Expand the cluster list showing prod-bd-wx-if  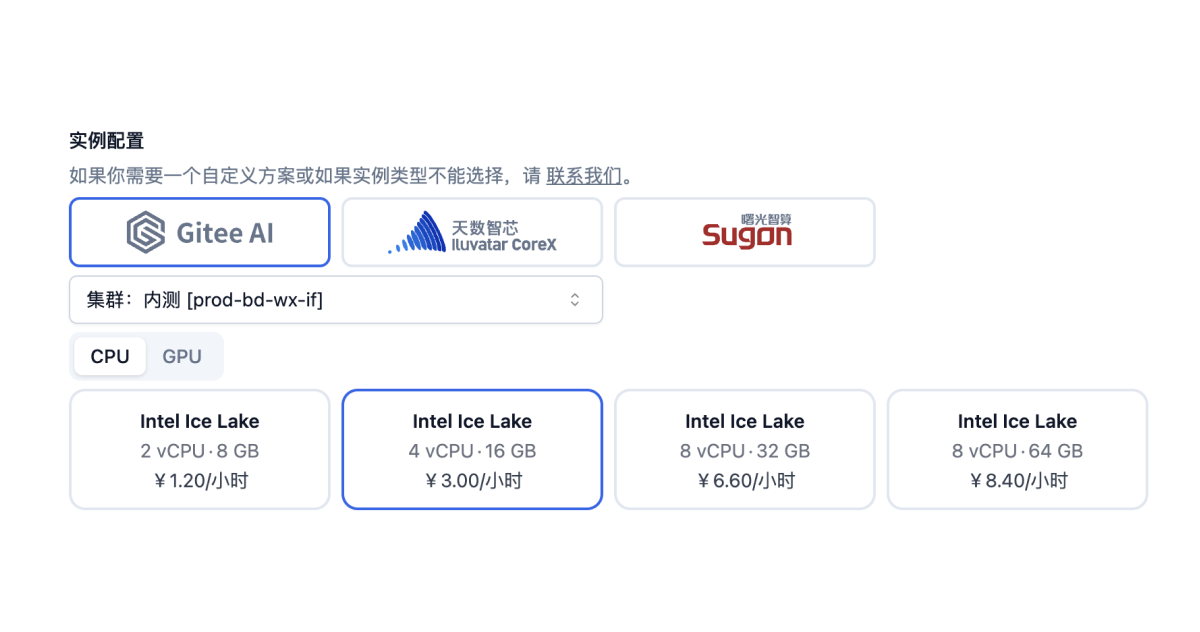pos(336,300)
